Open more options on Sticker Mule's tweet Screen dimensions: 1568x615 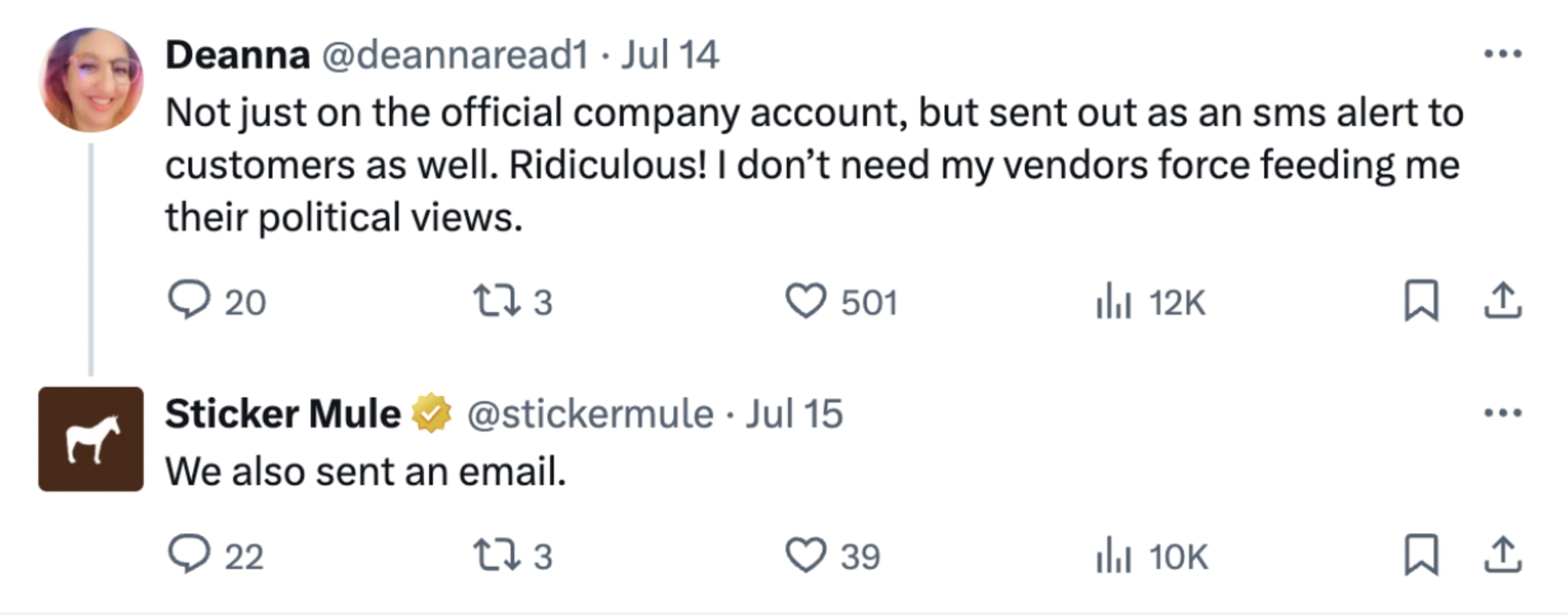point(1503,413)
